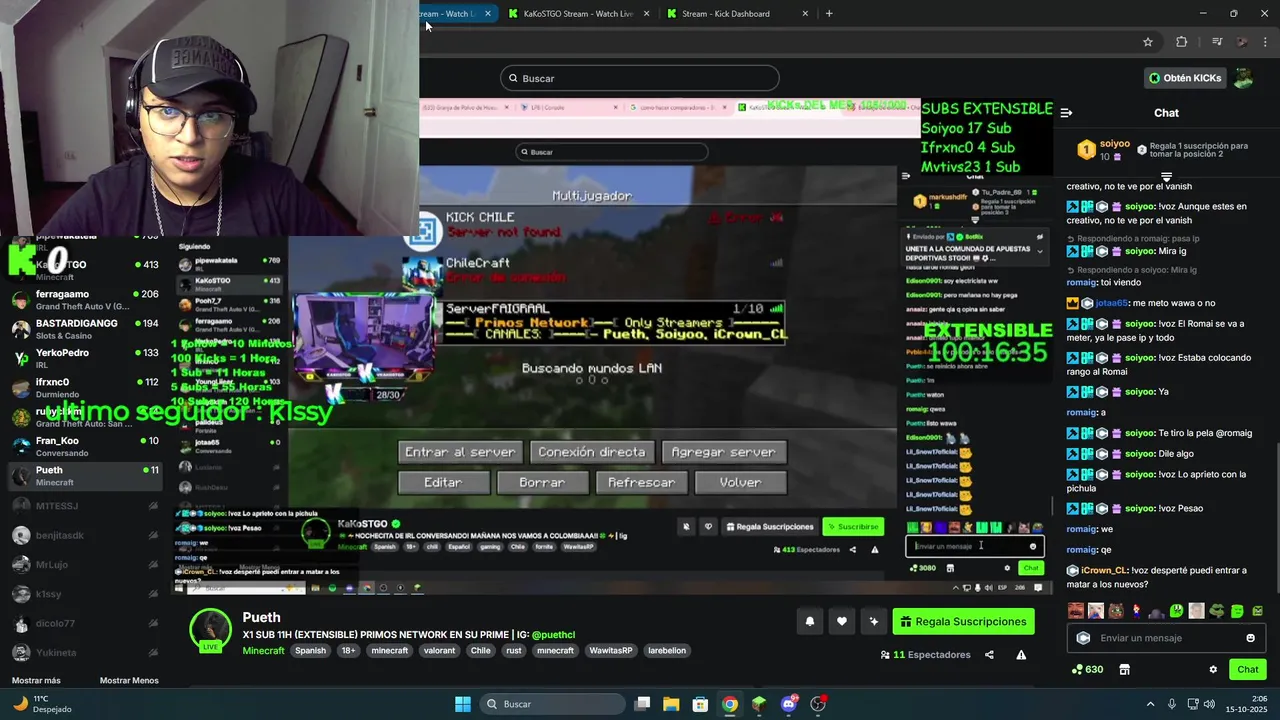Open Windows taskbar Buscar search
Screen dimensions: 1280x720
[552, 704]
